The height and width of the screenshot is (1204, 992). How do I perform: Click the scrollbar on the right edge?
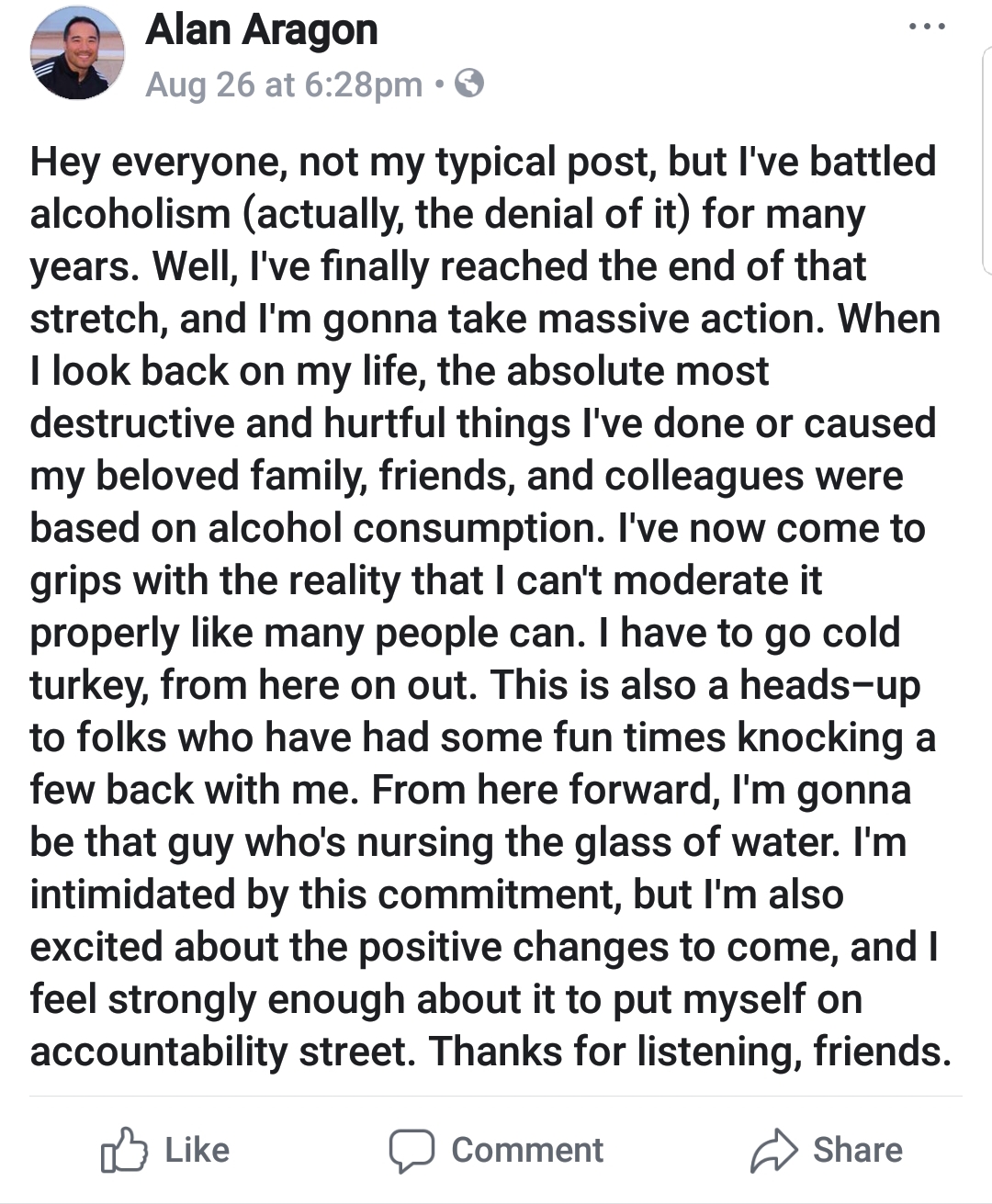click(x=986, y=161)
